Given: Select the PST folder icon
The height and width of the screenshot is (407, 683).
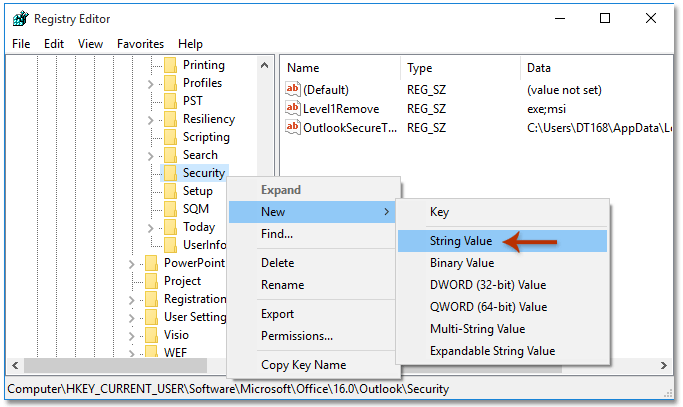Looking at the screenshot, I should click(x=170, y=101).
